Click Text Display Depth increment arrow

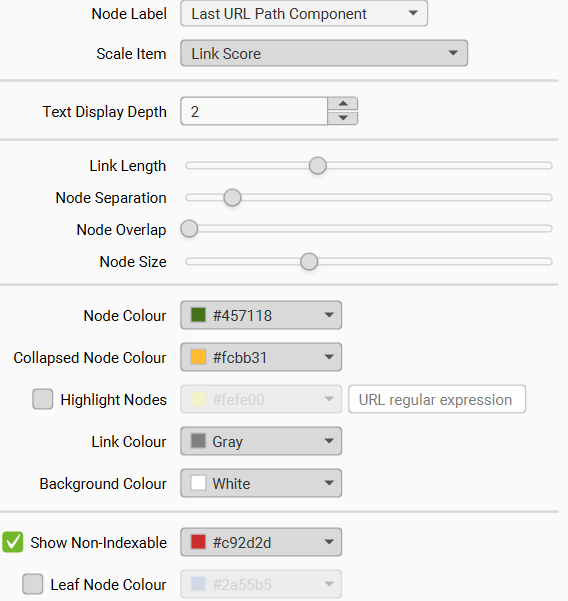[x=343, y=104]
